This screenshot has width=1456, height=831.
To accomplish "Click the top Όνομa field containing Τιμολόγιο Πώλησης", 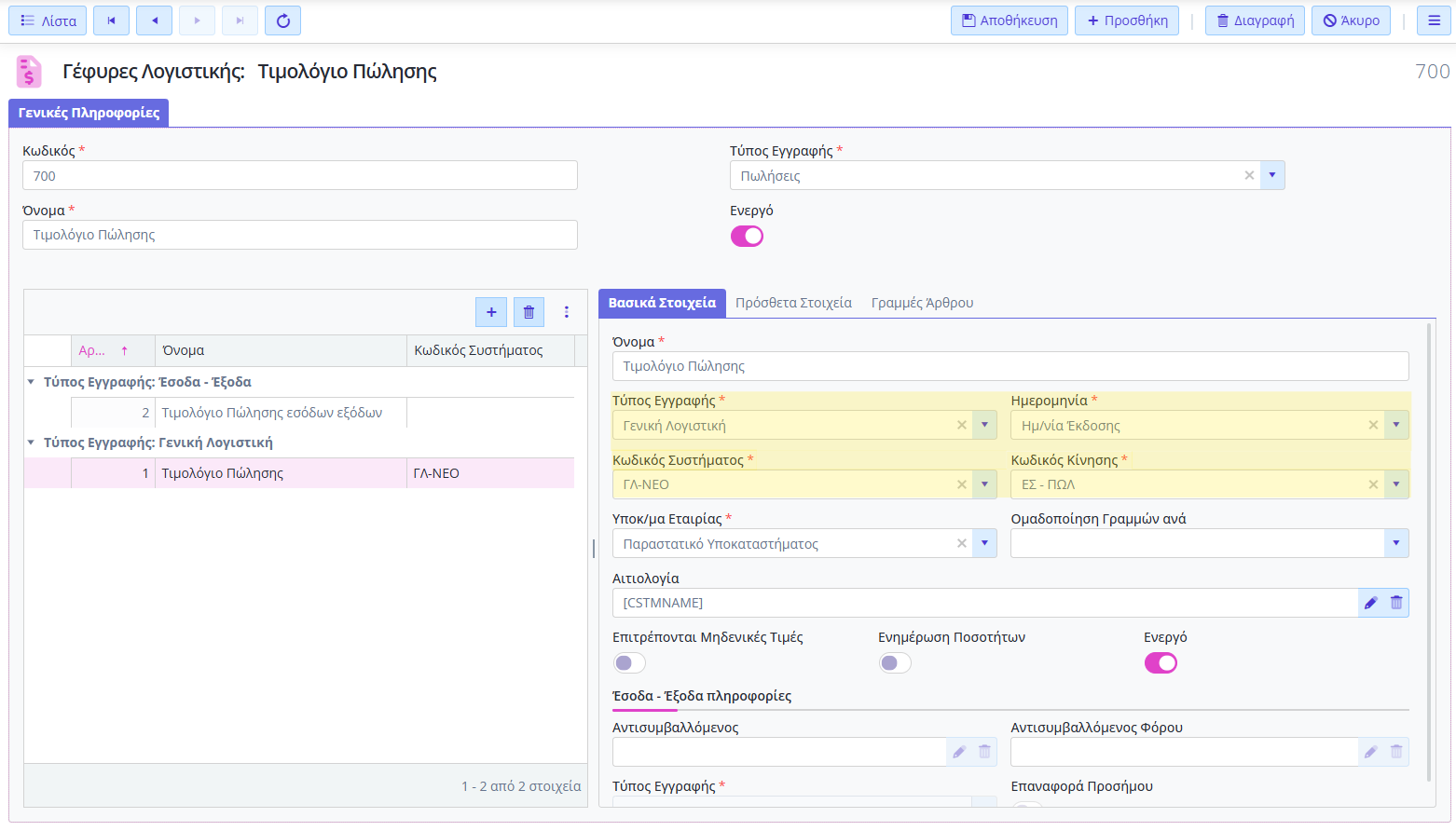I will click(299, 235).
